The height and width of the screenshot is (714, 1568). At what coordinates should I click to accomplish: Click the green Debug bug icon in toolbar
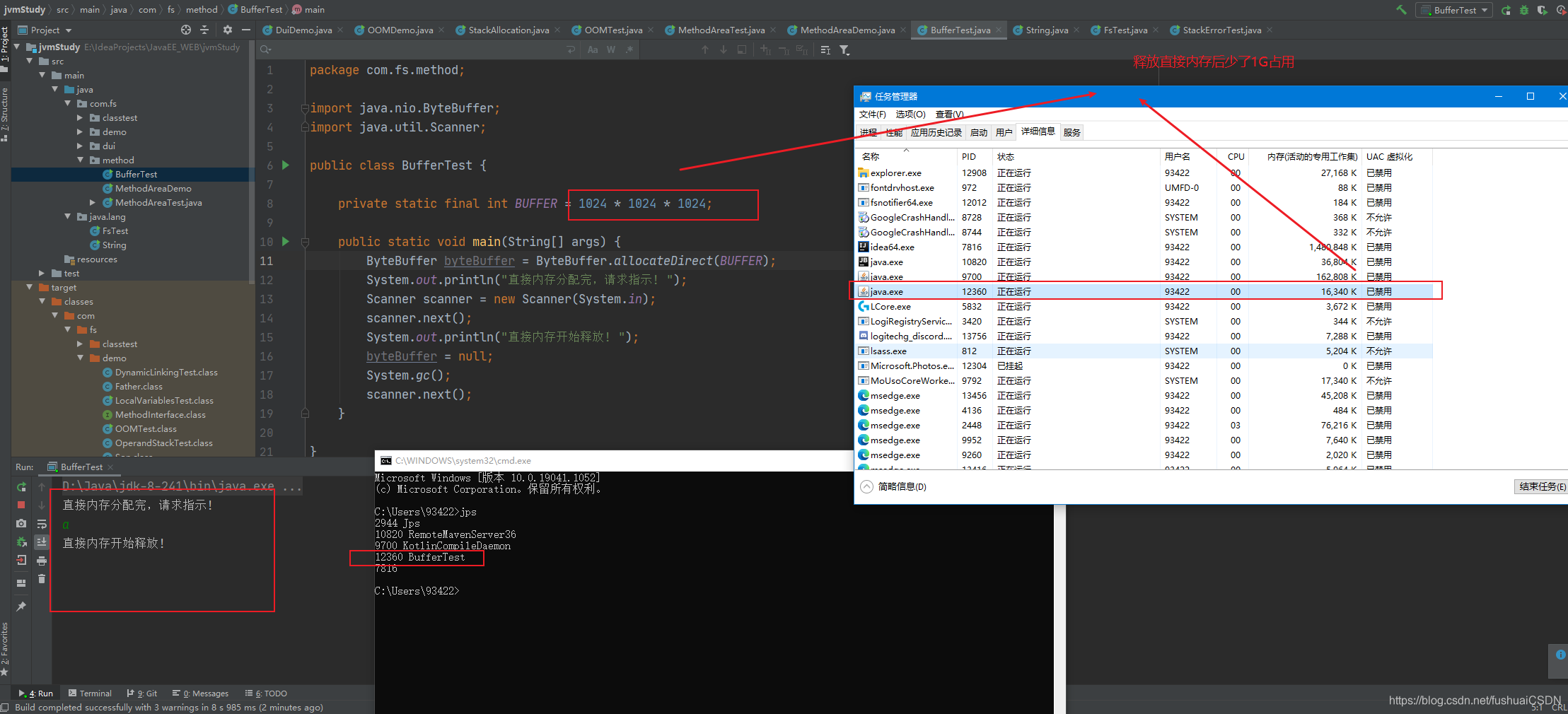tap(1524, 10)
